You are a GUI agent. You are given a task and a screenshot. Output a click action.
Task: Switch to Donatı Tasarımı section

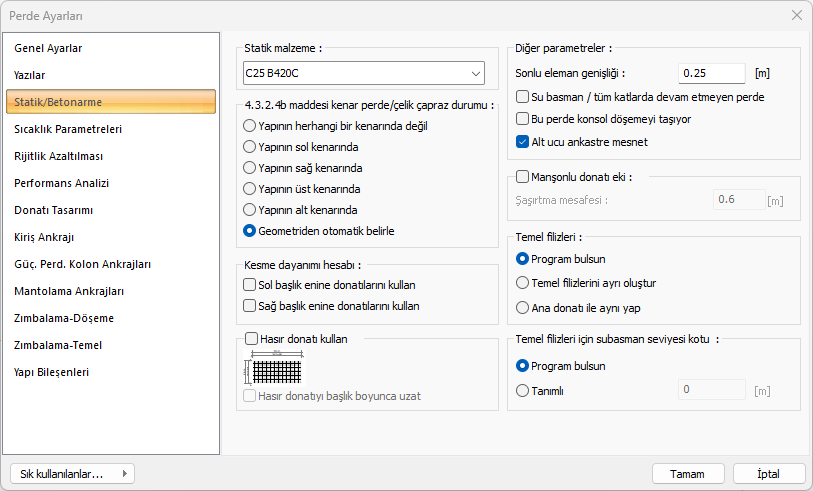[53, 210]
